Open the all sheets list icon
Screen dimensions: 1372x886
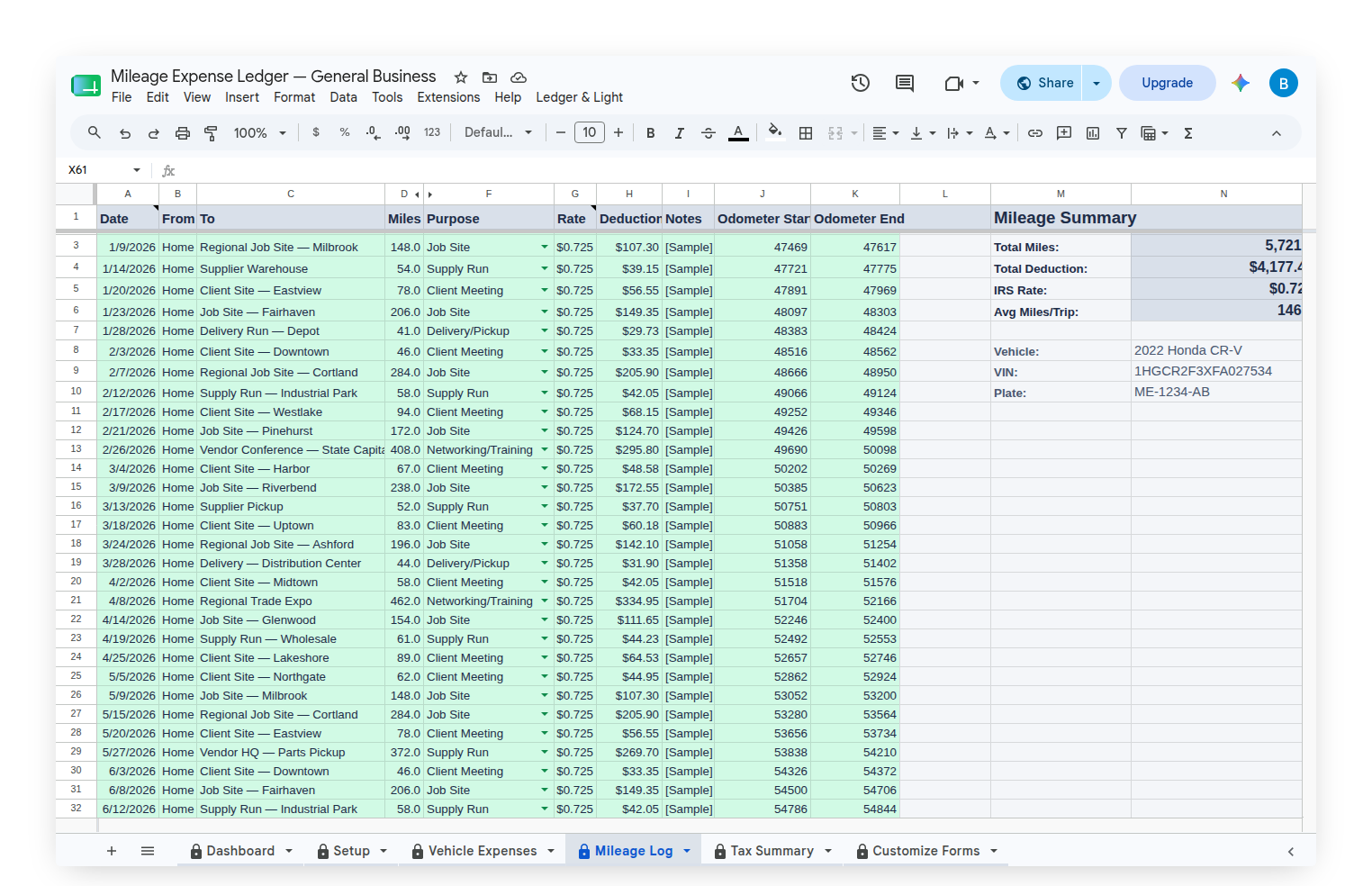pos(148,851)
